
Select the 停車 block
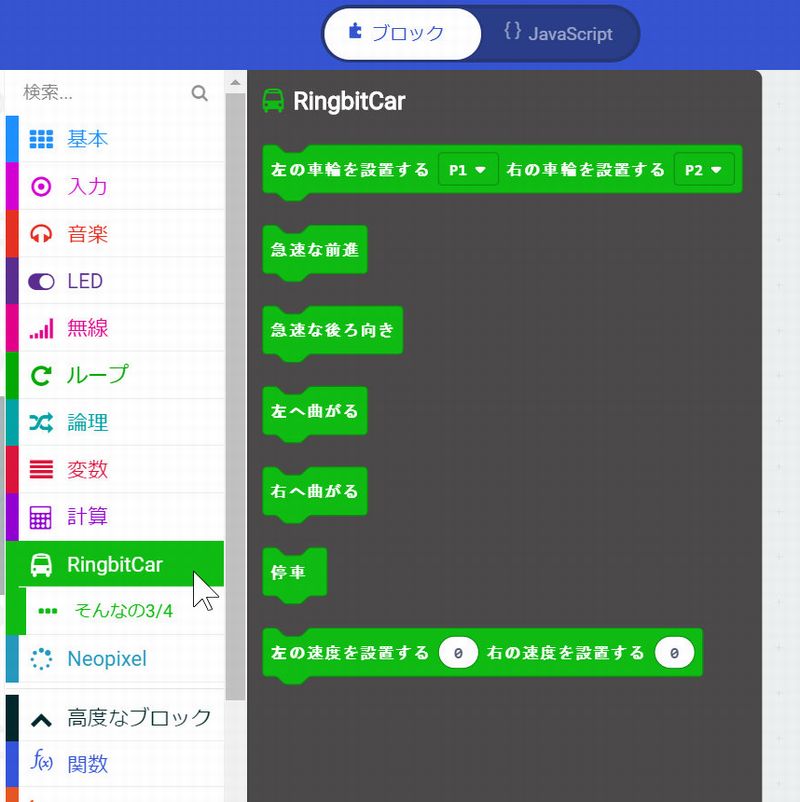(x=289, y=573)
